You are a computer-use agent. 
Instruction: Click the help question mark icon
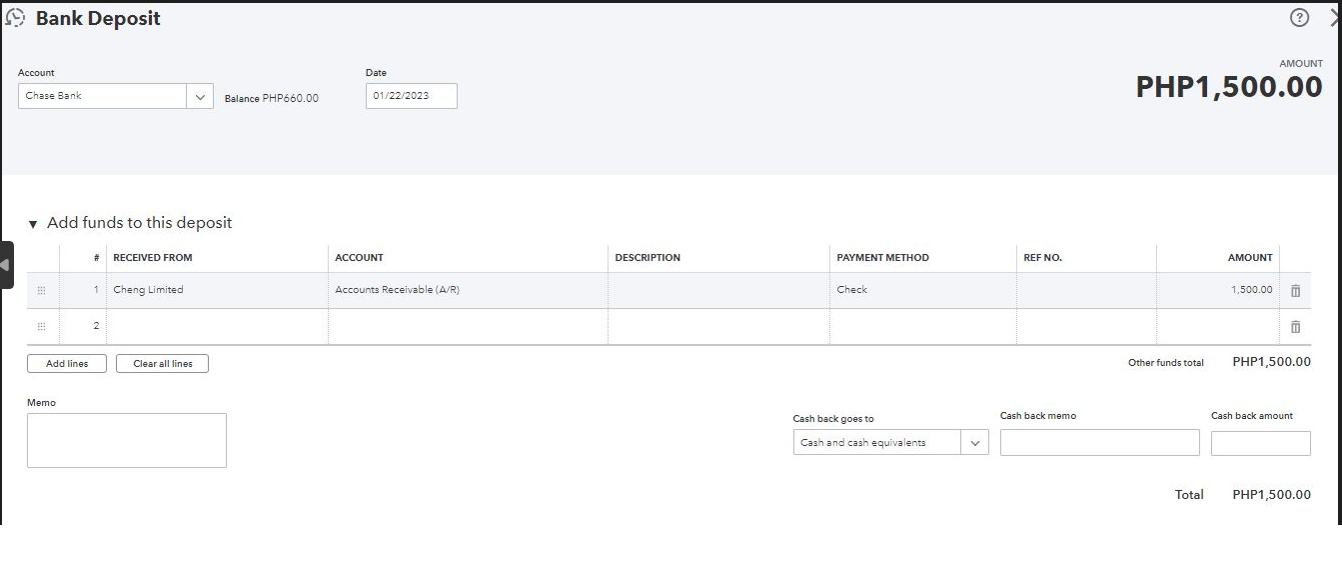click(x=1299, y=18)
